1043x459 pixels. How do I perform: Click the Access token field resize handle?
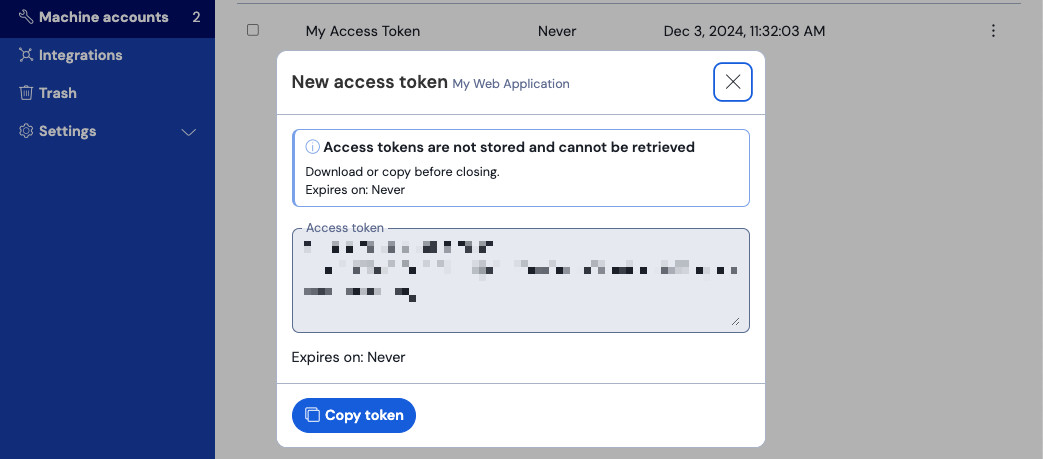[x=735, y=320]
